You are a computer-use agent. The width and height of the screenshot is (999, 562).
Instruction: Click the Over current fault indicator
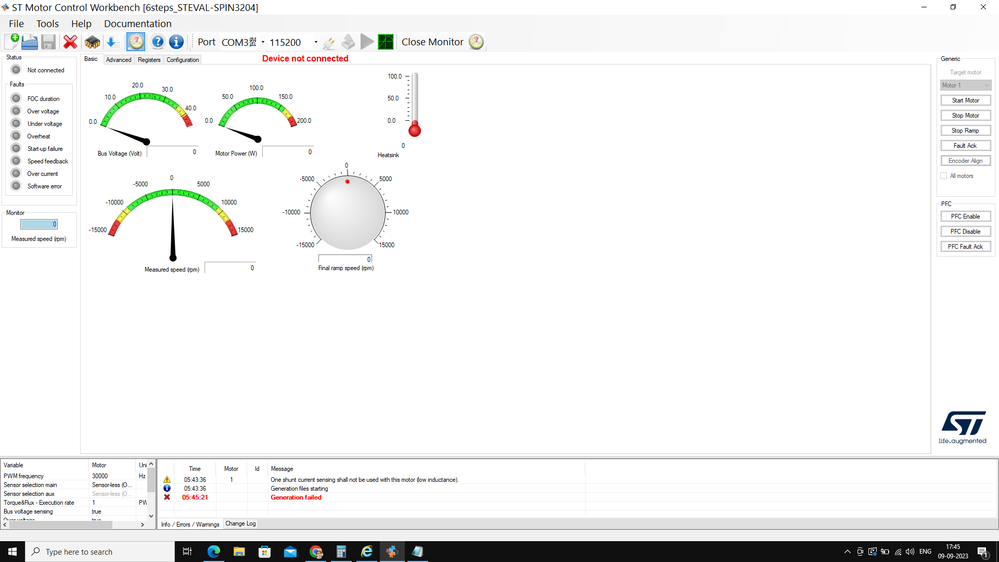point(16,173)
